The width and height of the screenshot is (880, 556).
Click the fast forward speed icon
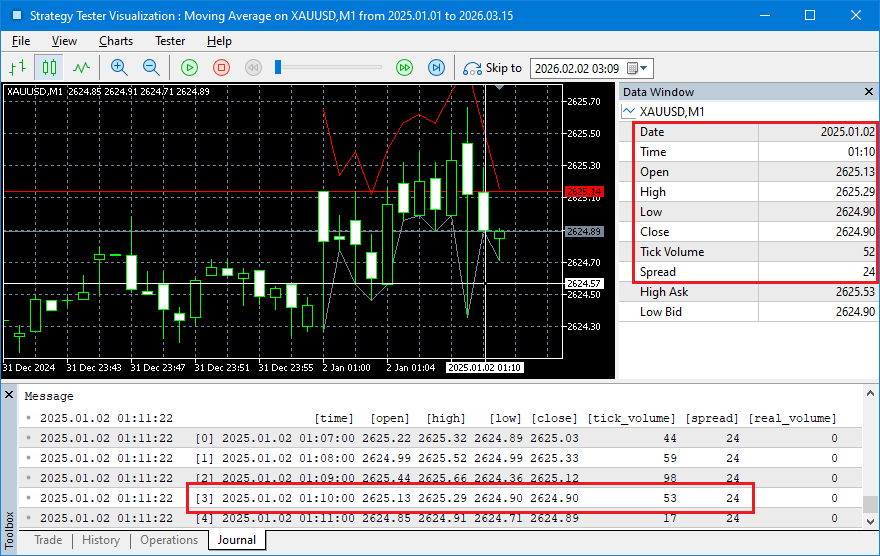[x=404, y=68]
